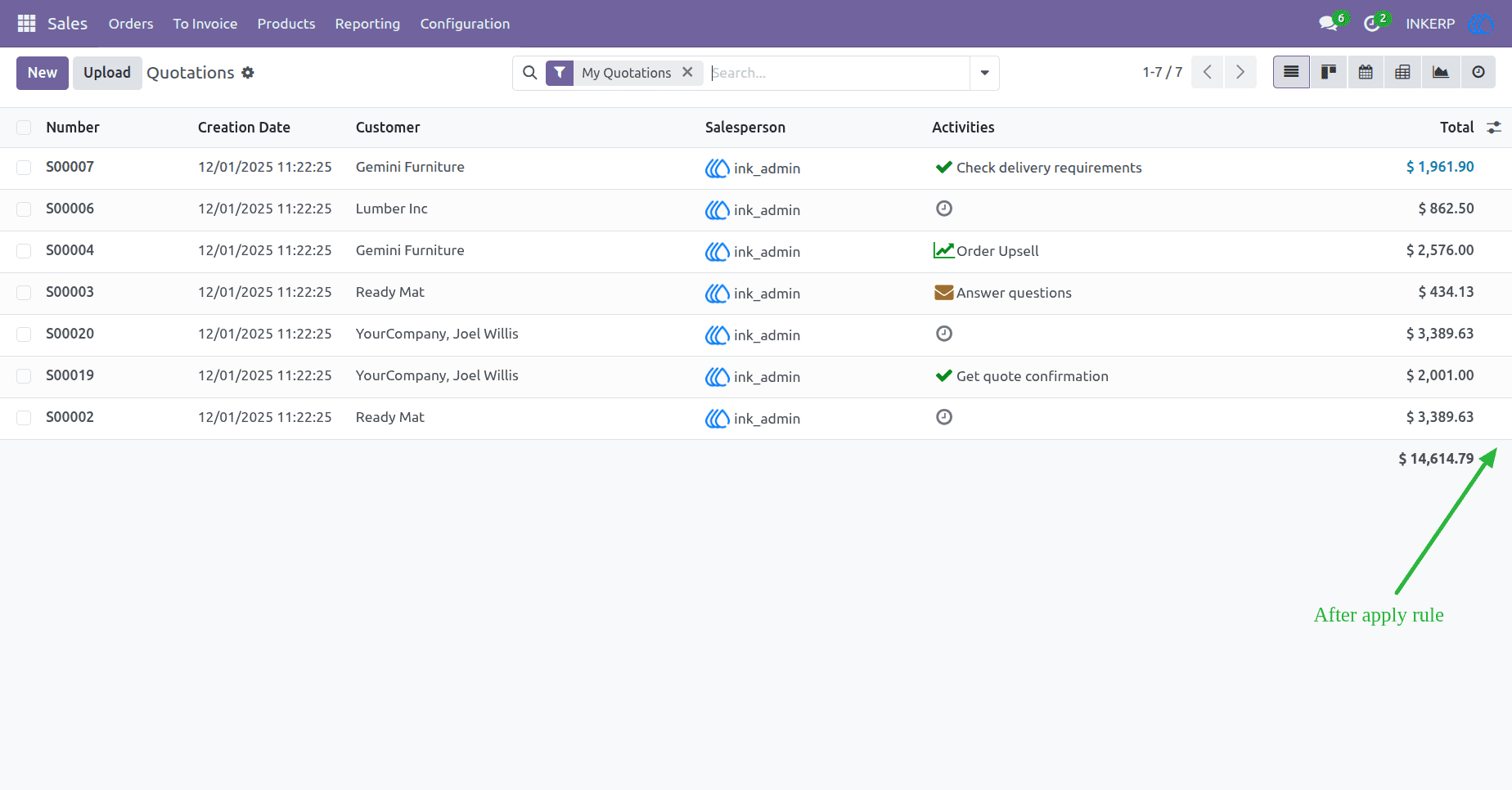This screenshot has width=1512, height=790.
Task: Remove the My Quotations filter
Action: point(687,72)
